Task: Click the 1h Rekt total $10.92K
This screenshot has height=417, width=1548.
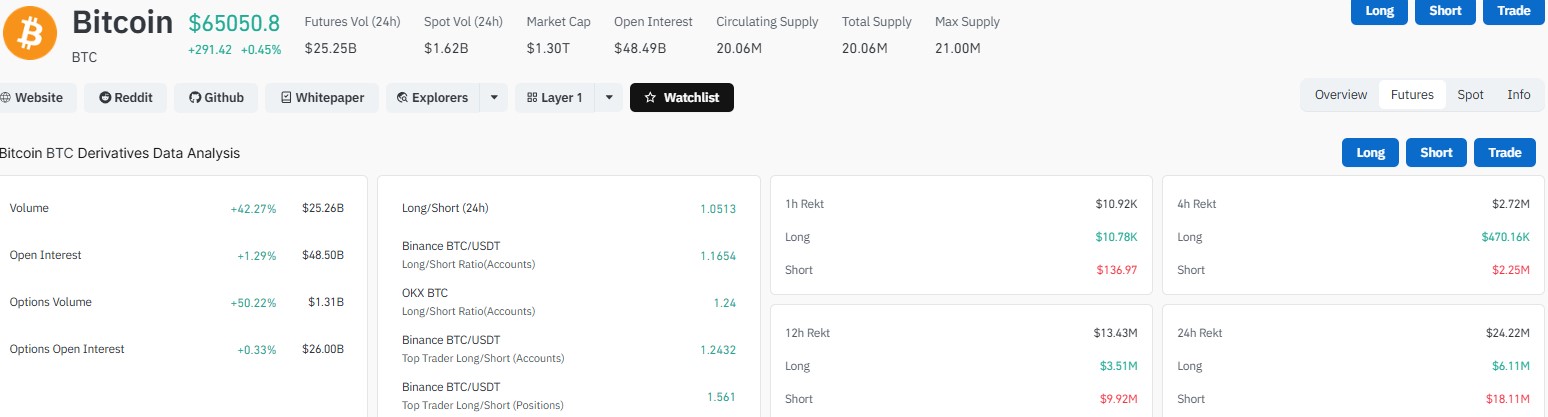Action: point(1116,204)
